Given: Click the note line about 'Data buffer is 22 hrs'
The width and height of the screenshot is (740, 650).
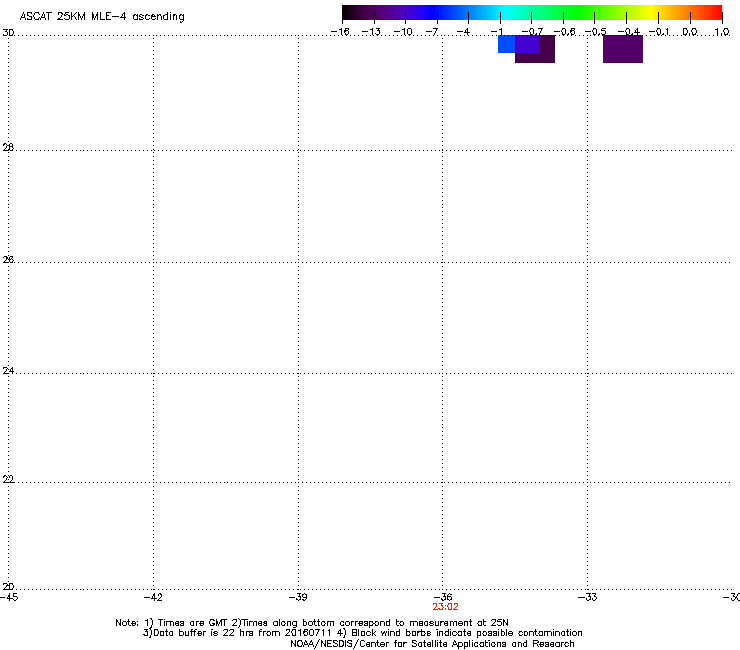Looking at the screenshot, I should pos(362,633).
